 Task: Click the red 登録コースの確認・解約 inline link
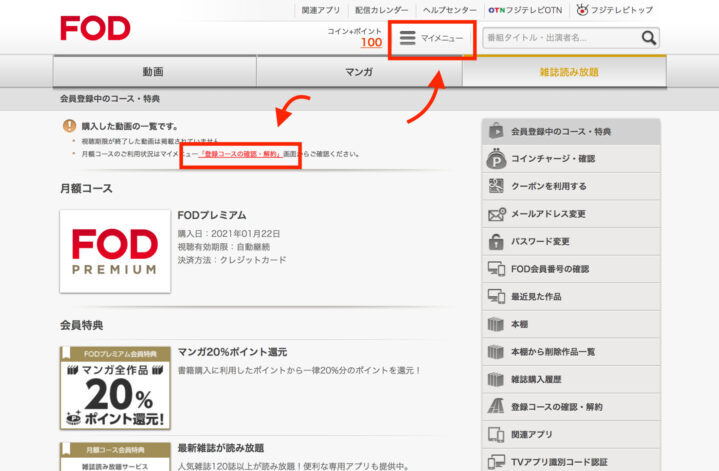pyautogui.click(x=240, y=154)
